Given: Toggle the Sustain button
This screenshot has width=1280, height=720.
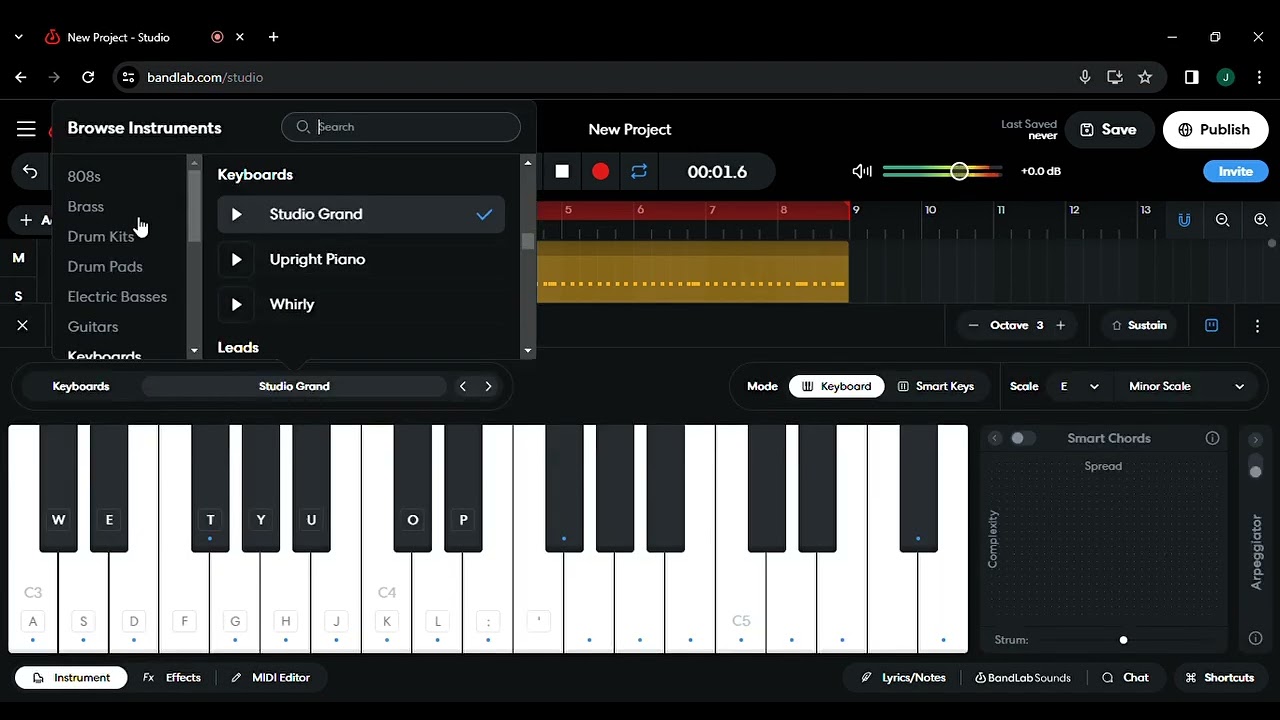Looking at the screenshot, I should (x=1139, y=326).
